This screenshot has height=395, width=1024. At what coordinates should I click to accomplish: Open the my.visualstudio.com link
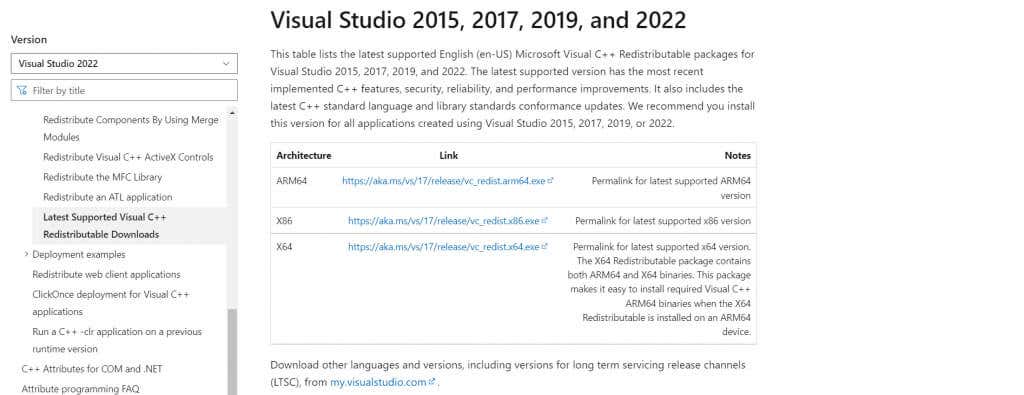(378, 383)
